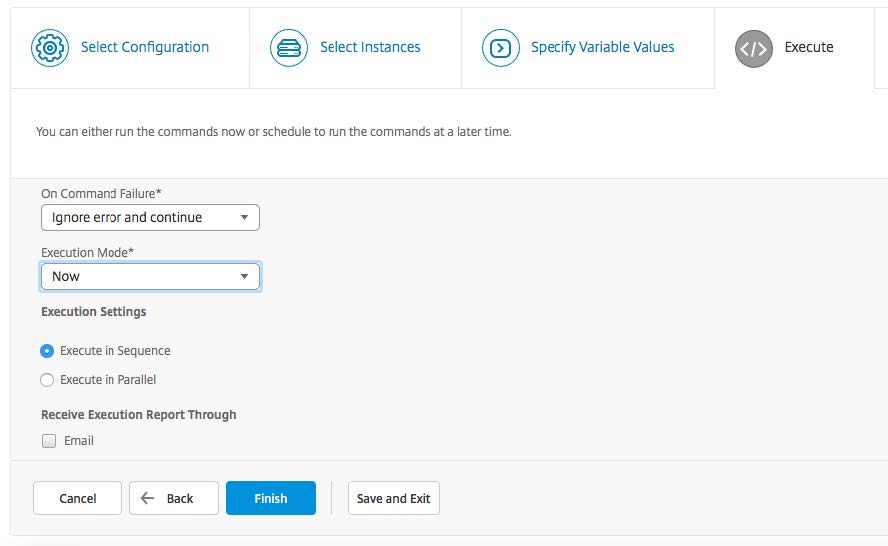Go to the Select Instances step tab
Viewport: 888px width, 546px height.
tap(355, 48)
